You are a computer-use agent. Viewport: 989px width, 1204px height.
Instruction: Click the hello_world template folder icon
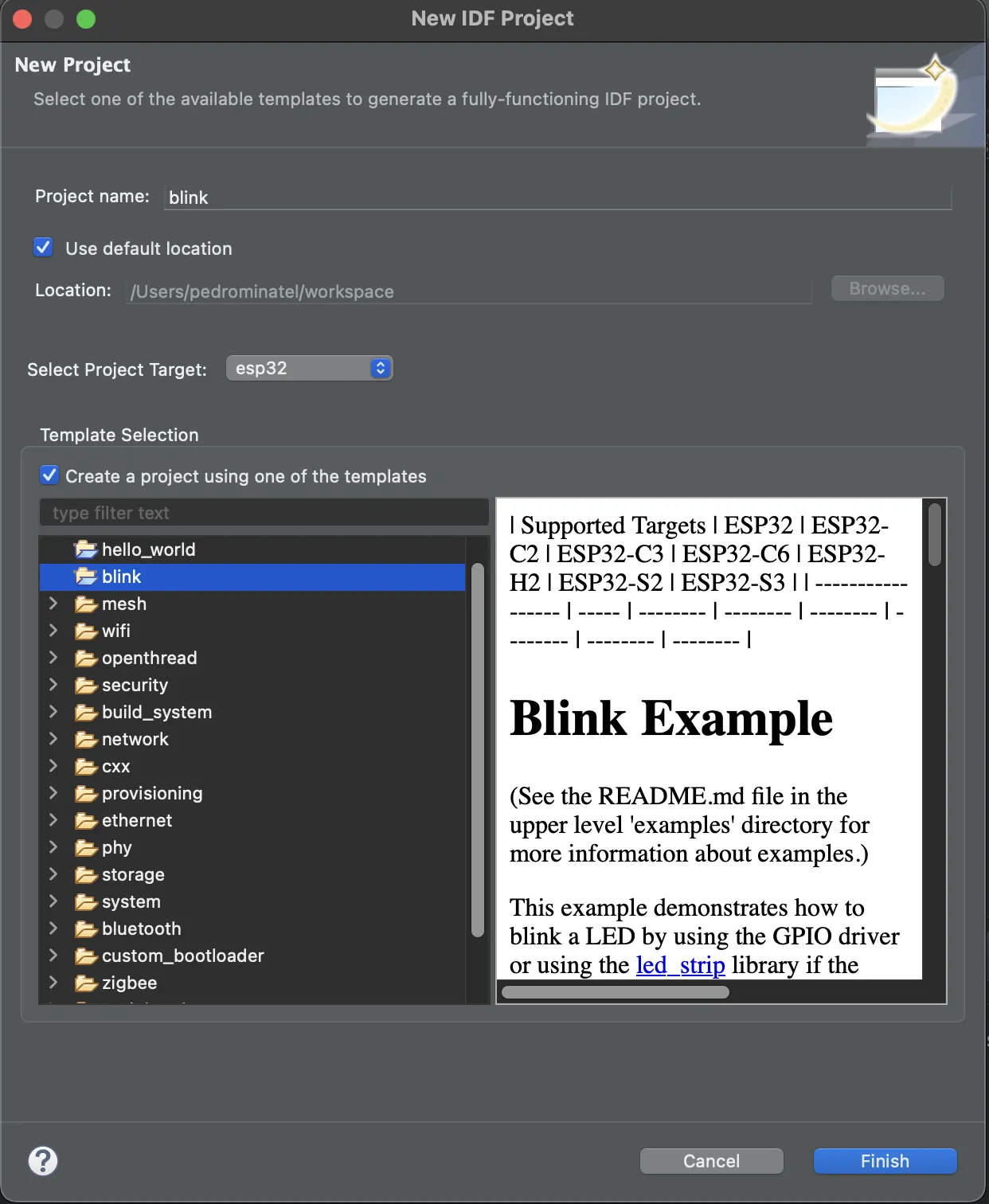point(85,549)
